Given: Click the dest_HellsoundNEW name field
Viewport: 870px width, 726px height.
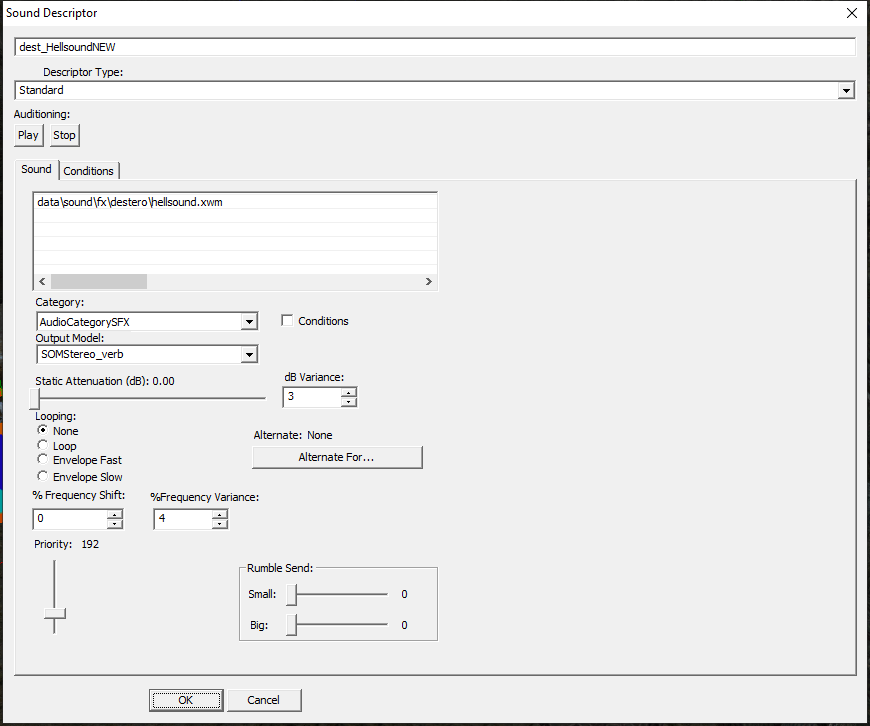Looking at the screenshot, I should [435, 47].
